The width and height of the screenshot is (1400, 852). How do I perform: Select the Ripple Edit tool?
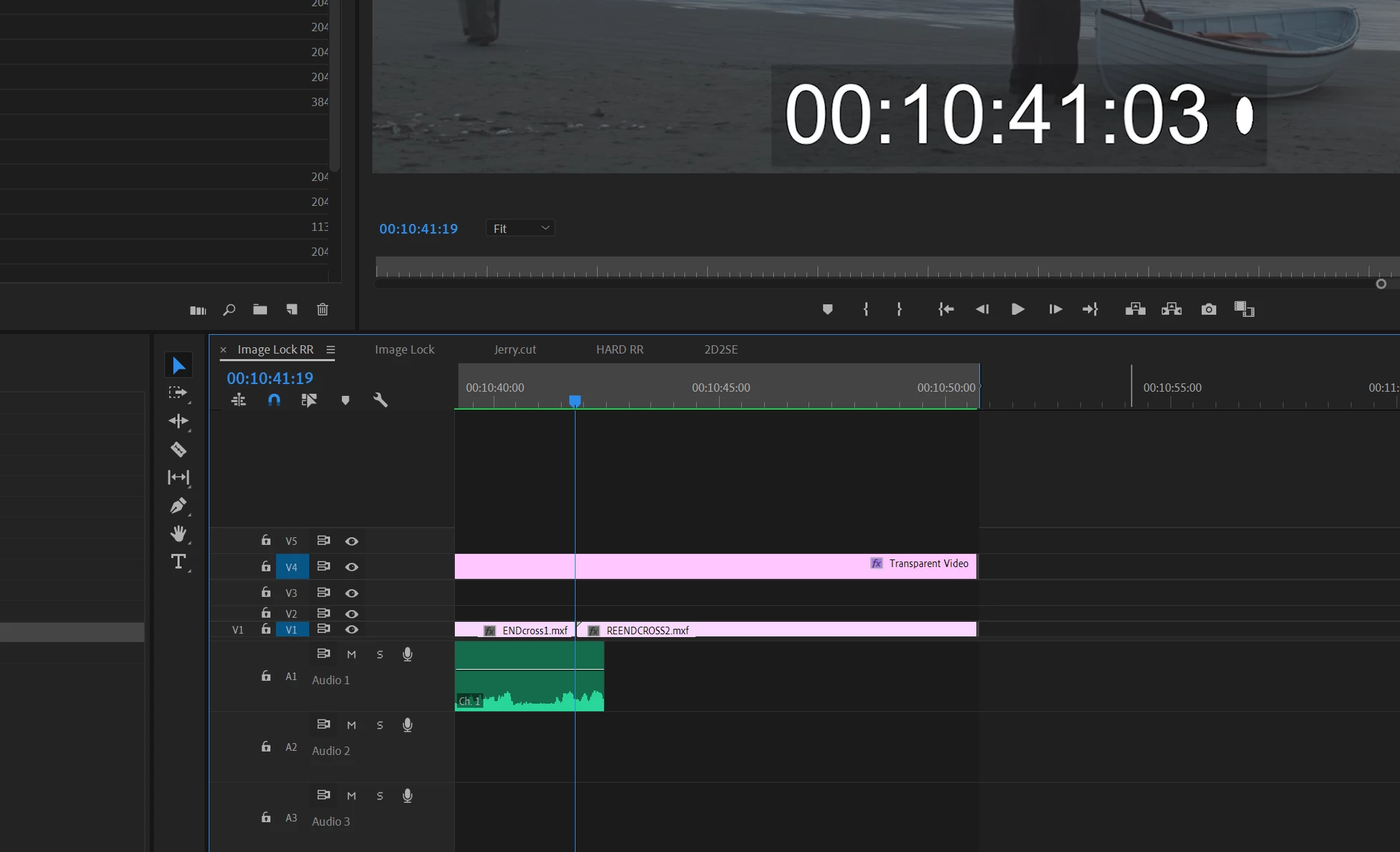(x=178, y=421)
